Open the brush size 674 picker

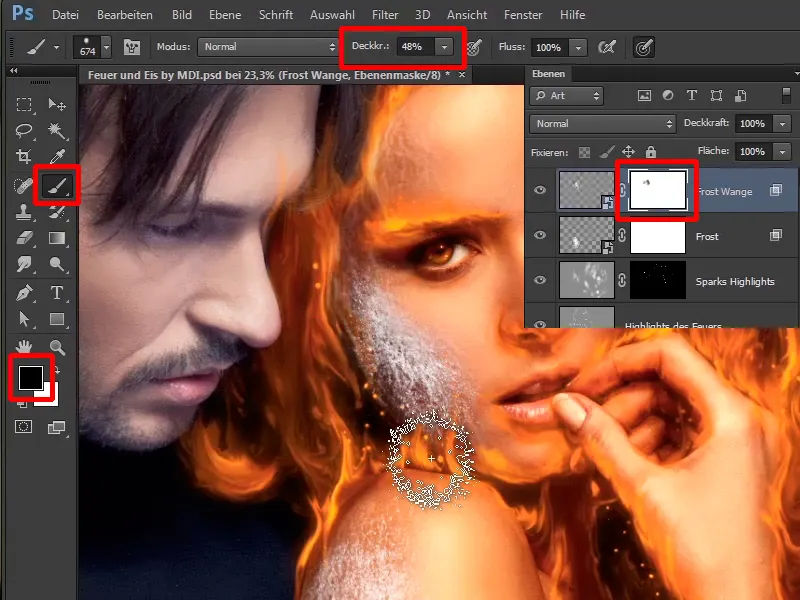pyautogui.click(x=106, y=47)
